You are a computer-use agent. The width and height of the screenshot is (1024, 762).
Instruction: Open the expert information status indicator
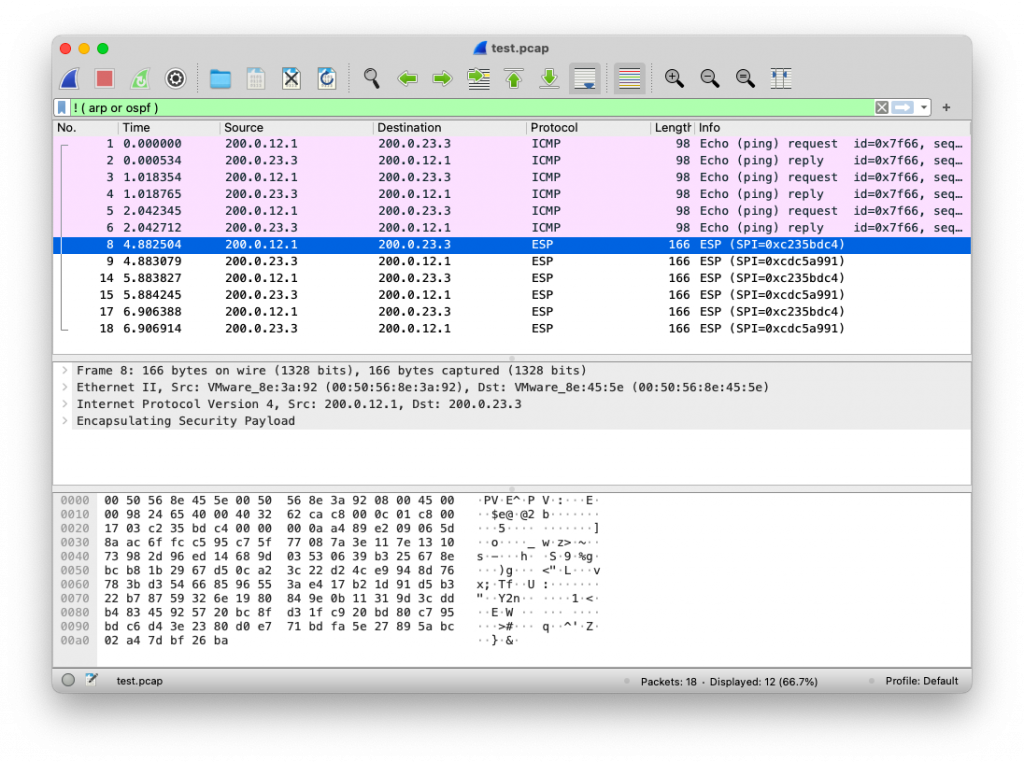(66, 680)
